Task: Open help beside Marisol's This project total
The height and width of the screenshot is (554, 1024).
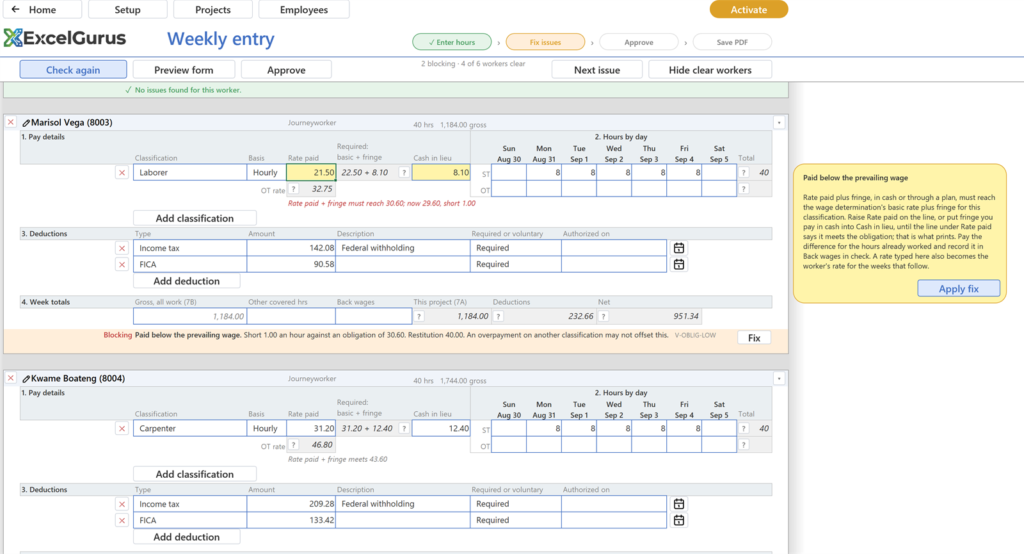Action: 498,316
